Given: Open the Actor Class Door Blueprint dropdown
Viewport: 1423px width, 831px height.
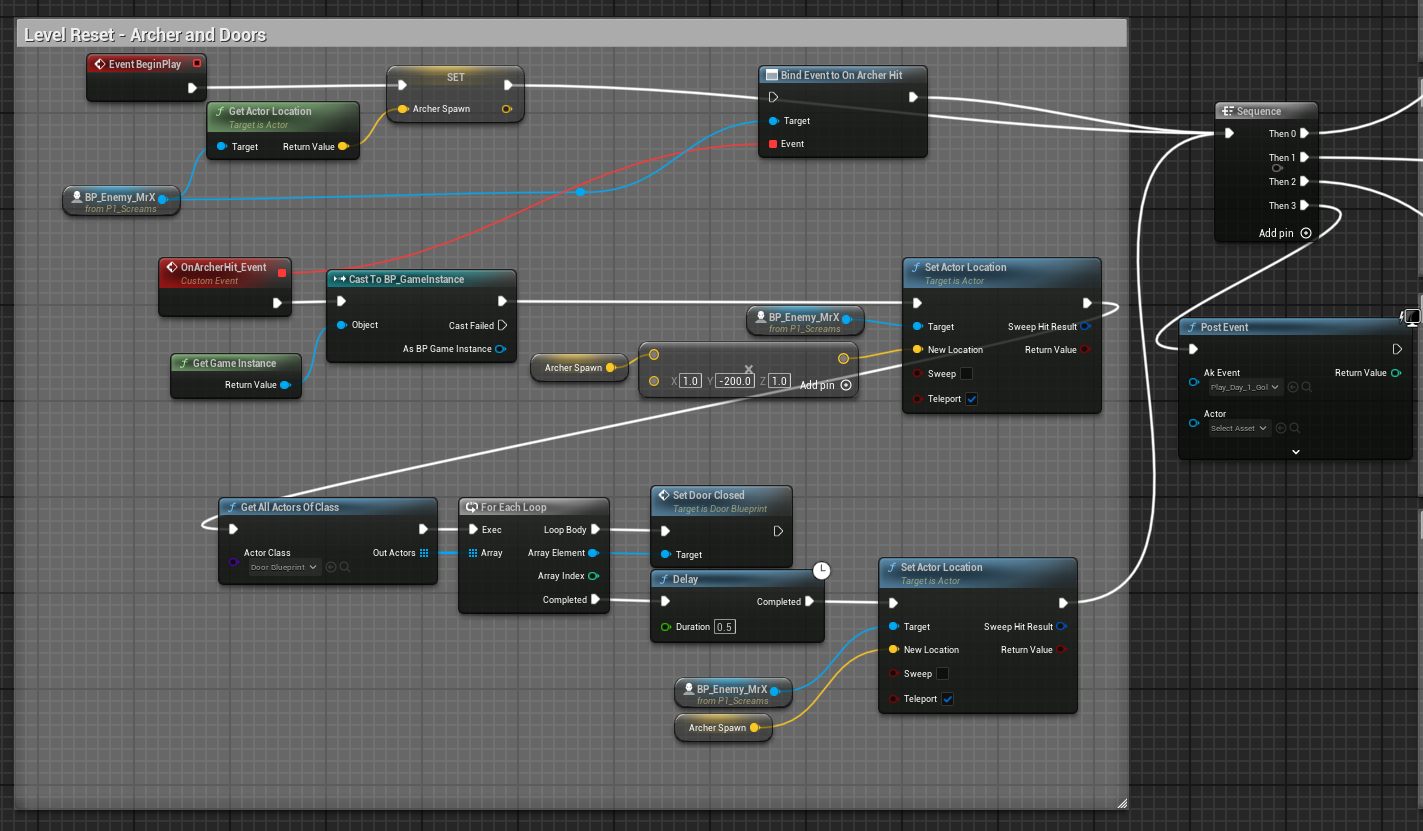Looking at the screenshot, I should click(x=284, y=567).
